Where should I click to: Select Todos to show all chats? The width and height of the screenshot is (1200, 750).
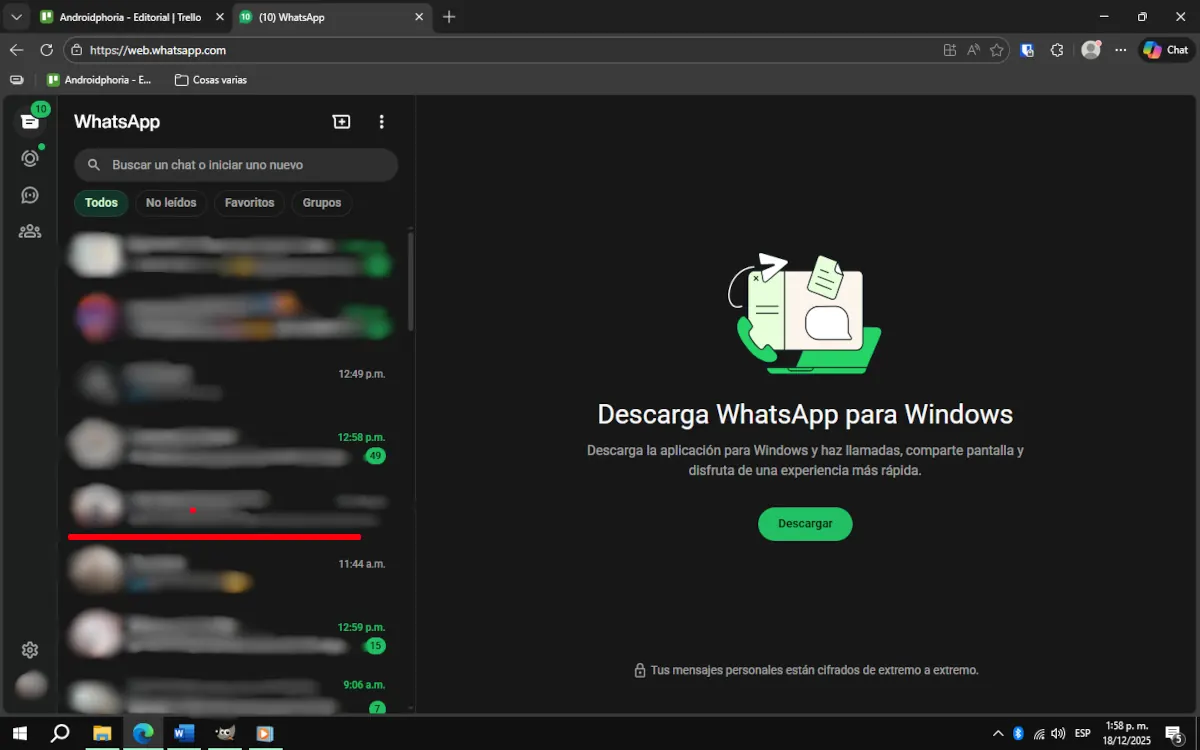coord(100,202)
